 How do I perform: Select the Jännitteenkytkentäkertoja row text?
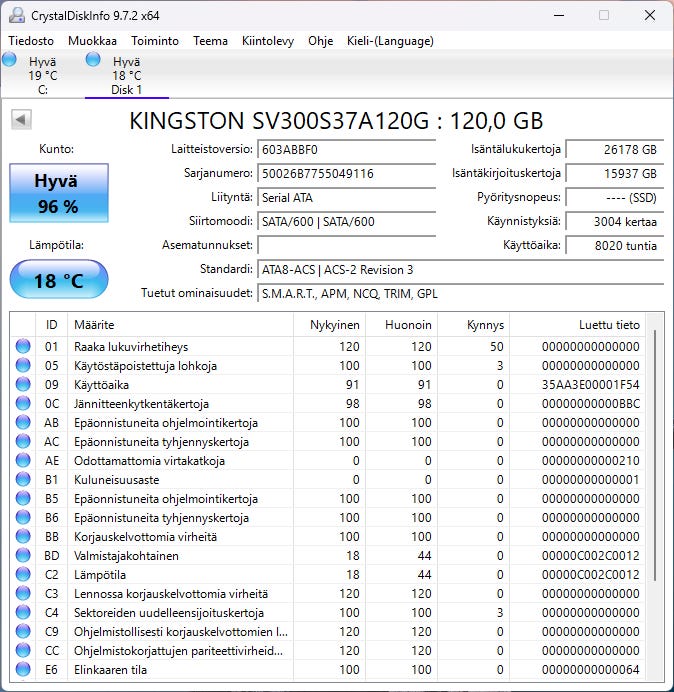click(x=141, y=404)
